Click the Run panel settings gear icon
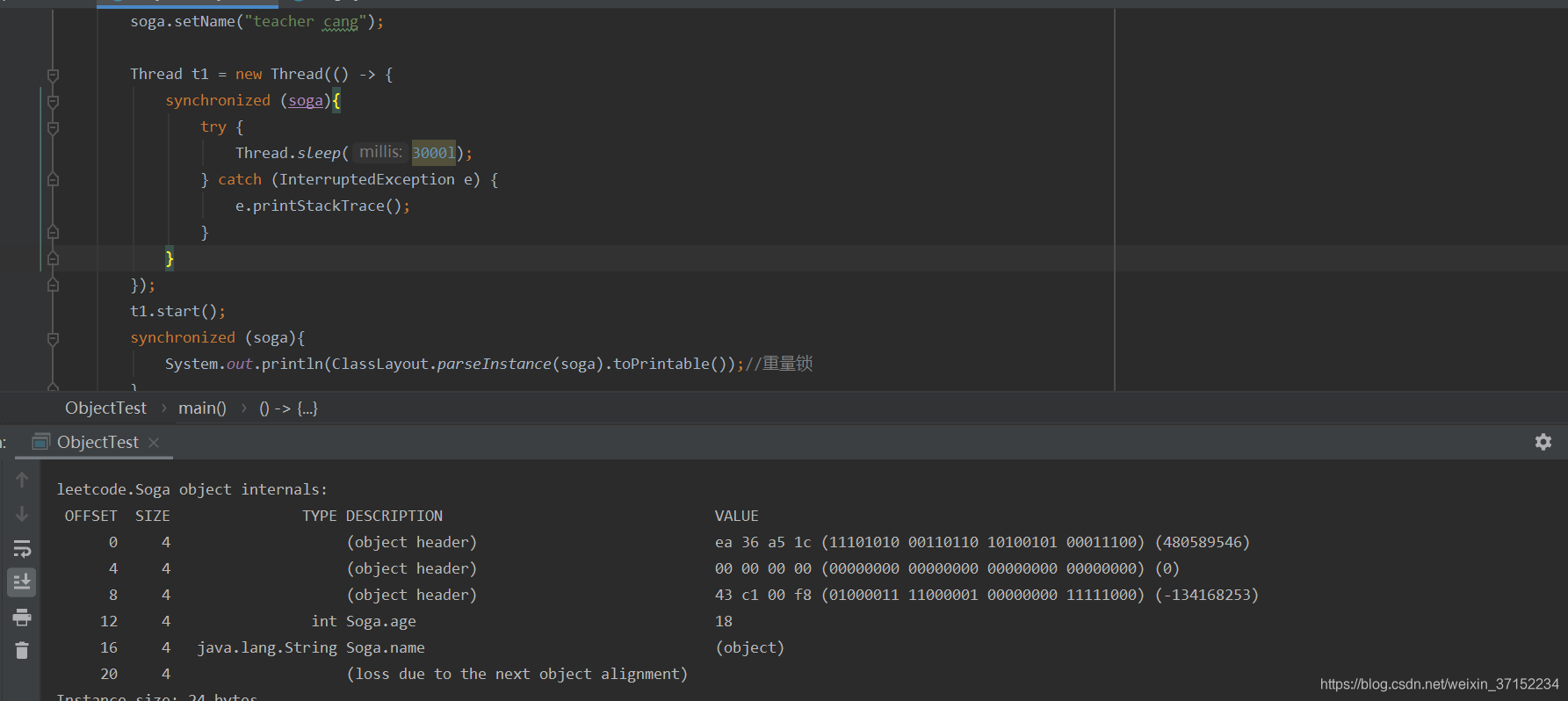1568x701 pixels. pyautogui.click(x=1543, y=442)
